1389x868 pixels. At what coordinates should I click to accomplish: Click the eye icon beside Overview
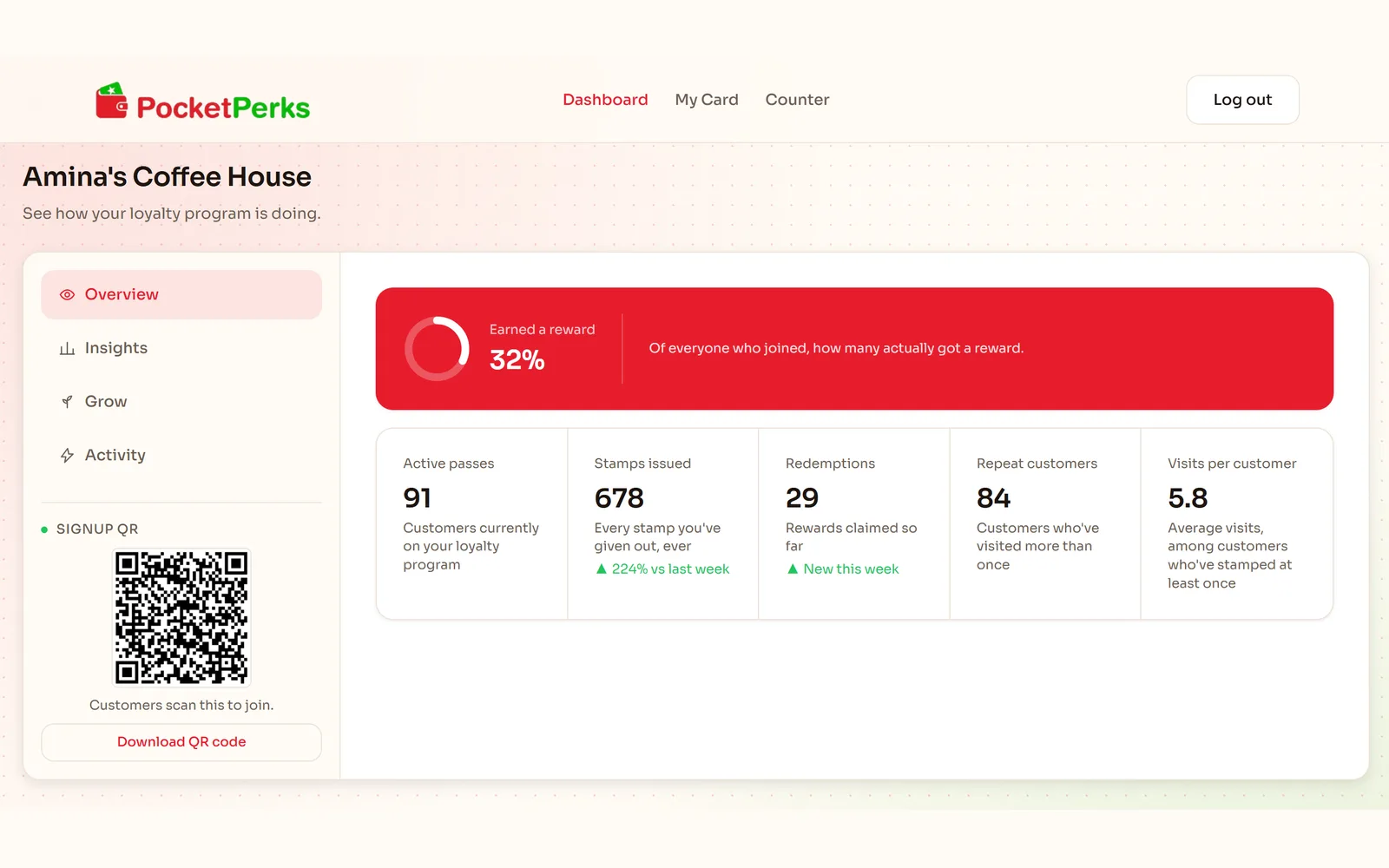coord(67,295)
